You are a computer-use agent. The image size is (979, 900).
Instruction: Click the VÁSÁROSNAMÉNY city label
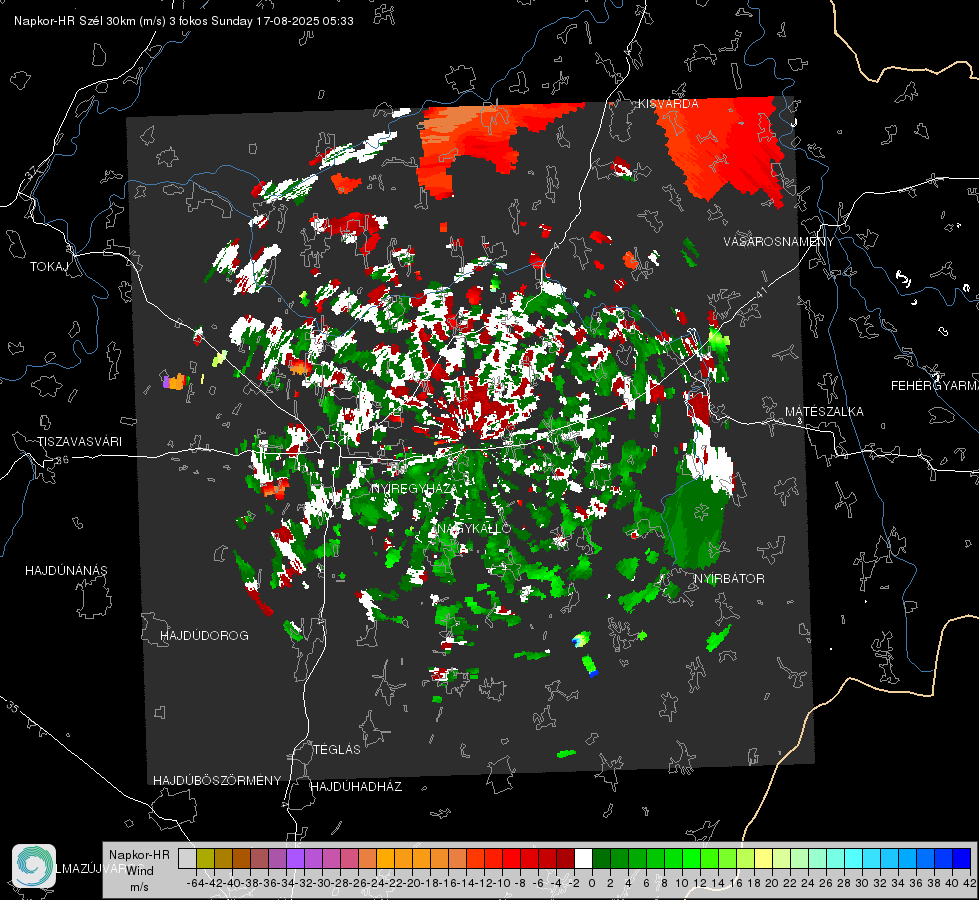point(779,241)
